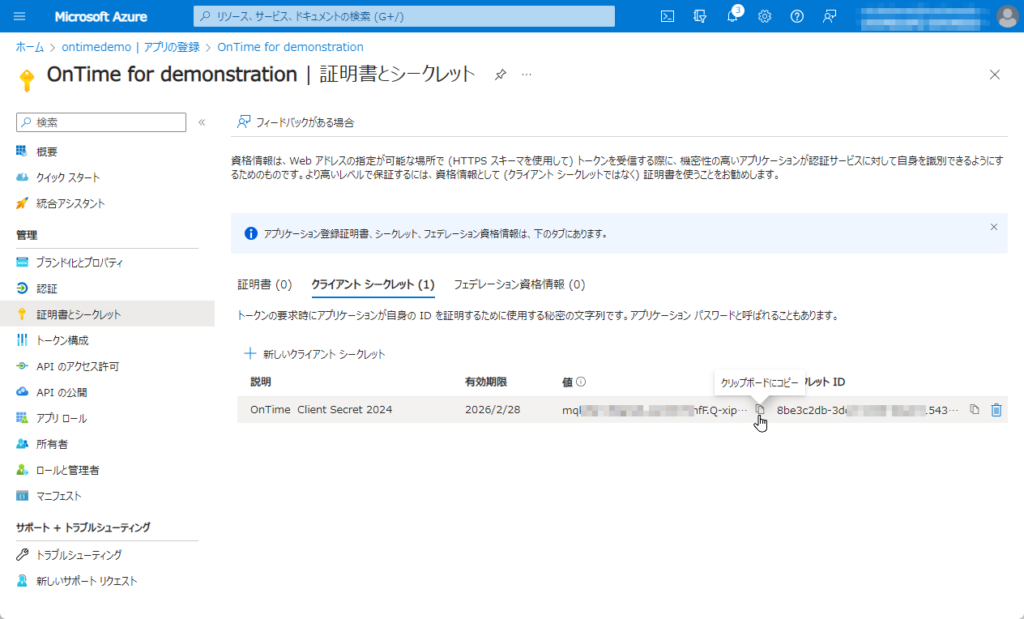Open the notifications bell
The height and width of the screenshot is (619, 1024).
(x=732, y=16)
